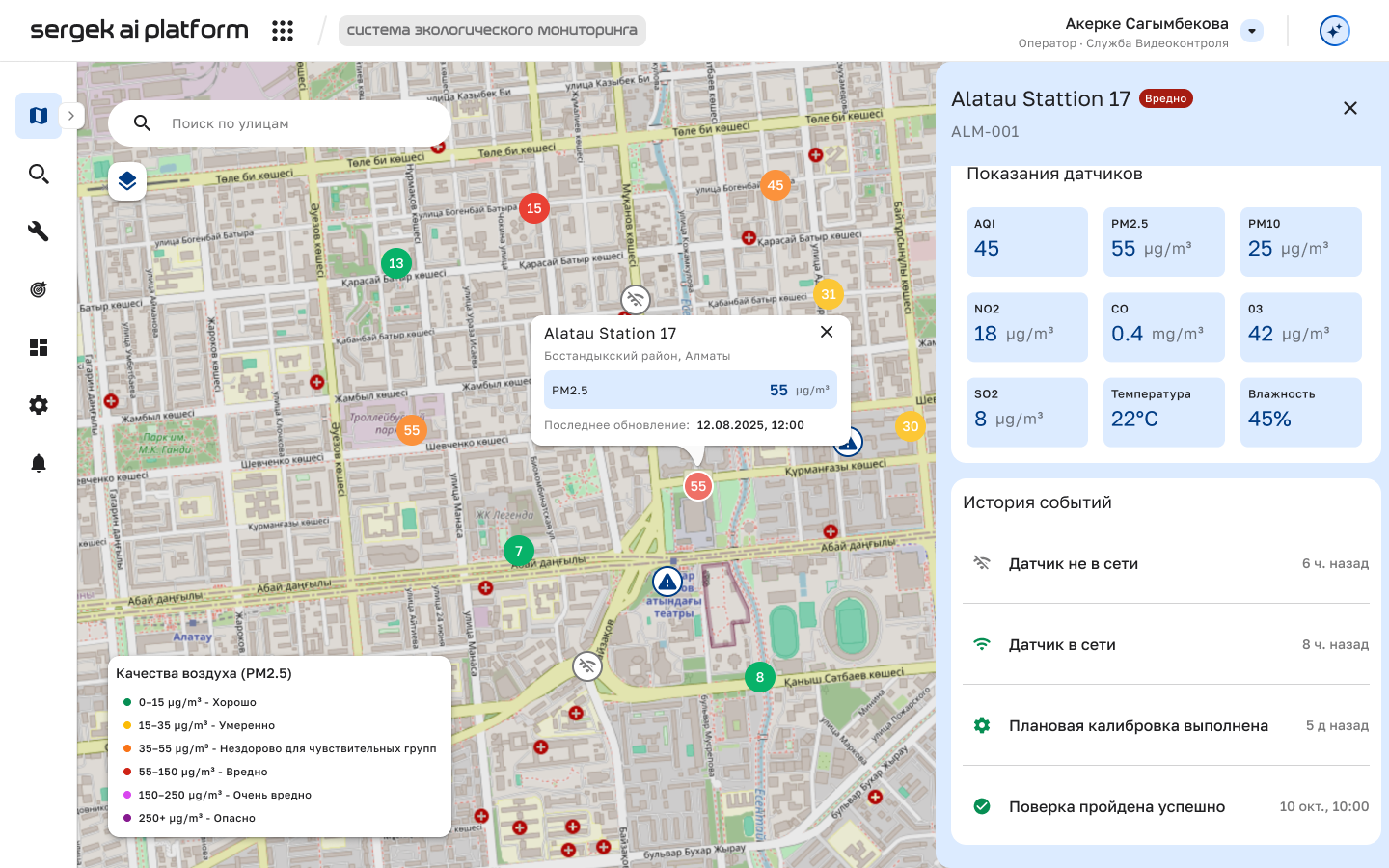Open the apps grid menu
The width and height of the screenshot is (1389, 868).
pos(283,31)
